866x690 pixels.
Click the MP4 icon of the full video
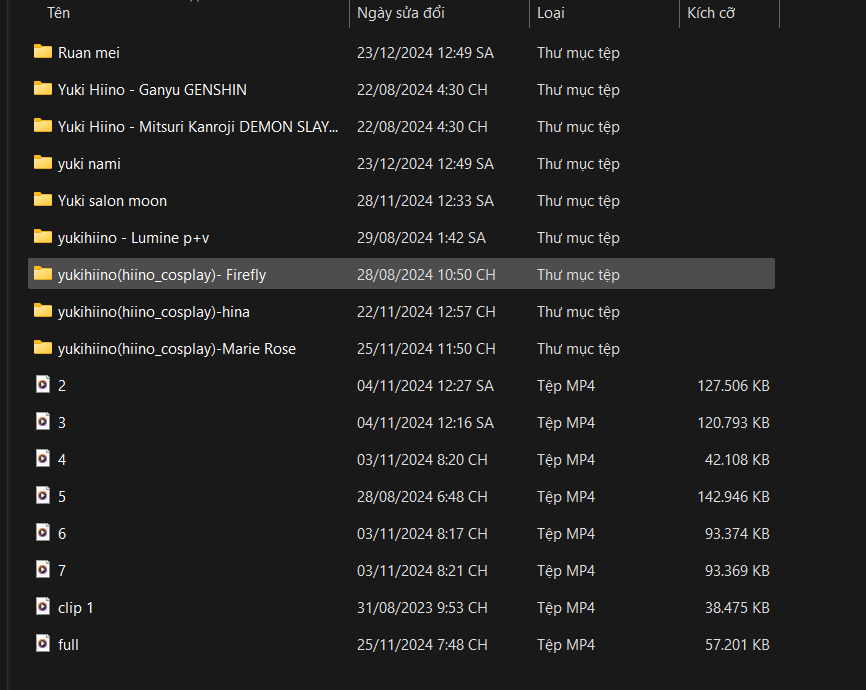tap(42, 644)
